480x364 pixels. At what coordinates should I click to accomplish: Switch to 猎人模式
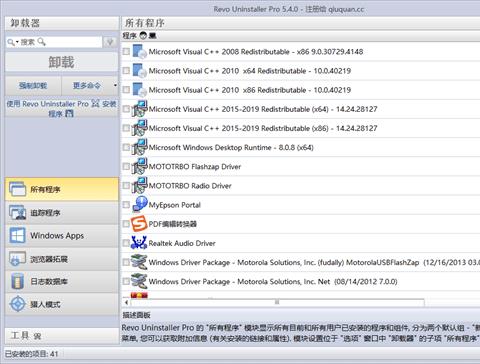pos(62,304)
